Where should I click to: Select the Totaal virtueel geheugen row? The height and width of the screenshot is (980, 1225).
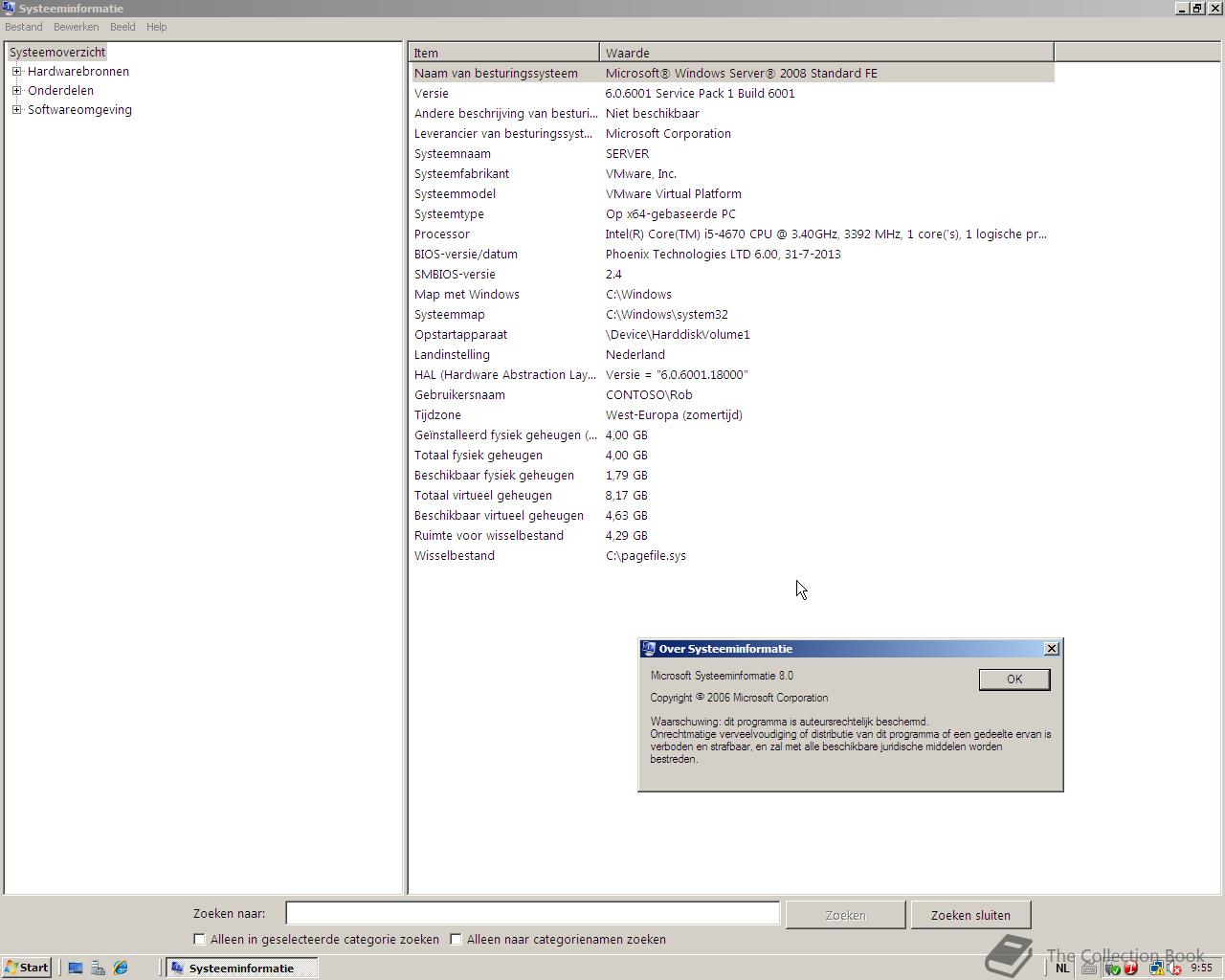(732, 495)
